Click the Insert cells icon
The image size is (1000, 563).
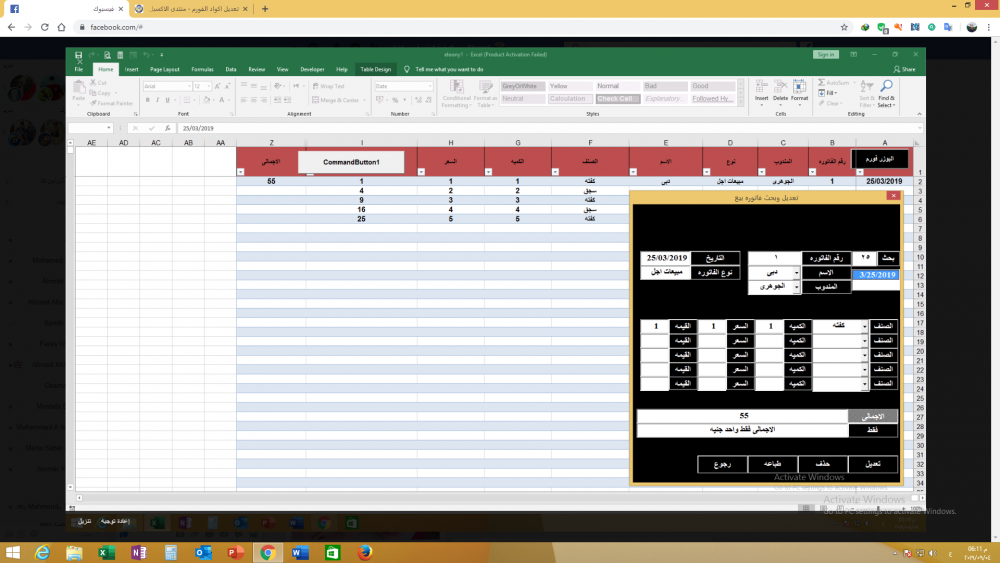click(x=761, y=87)
